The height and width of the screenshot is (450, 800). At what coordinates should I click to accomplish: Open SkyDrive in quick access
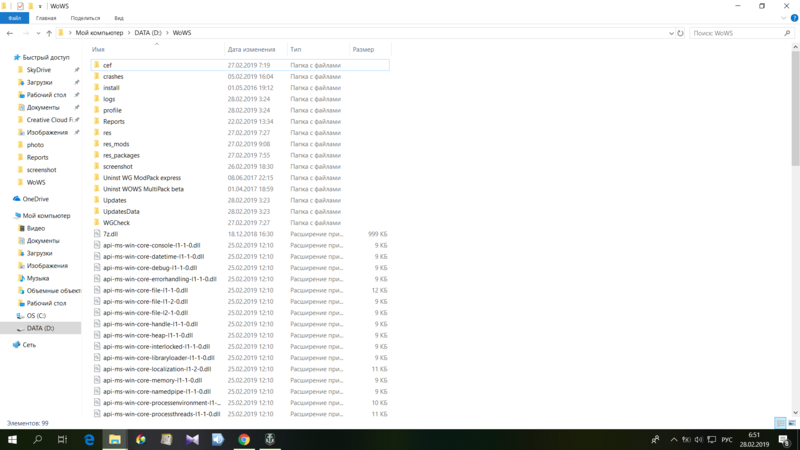[38, 70]
